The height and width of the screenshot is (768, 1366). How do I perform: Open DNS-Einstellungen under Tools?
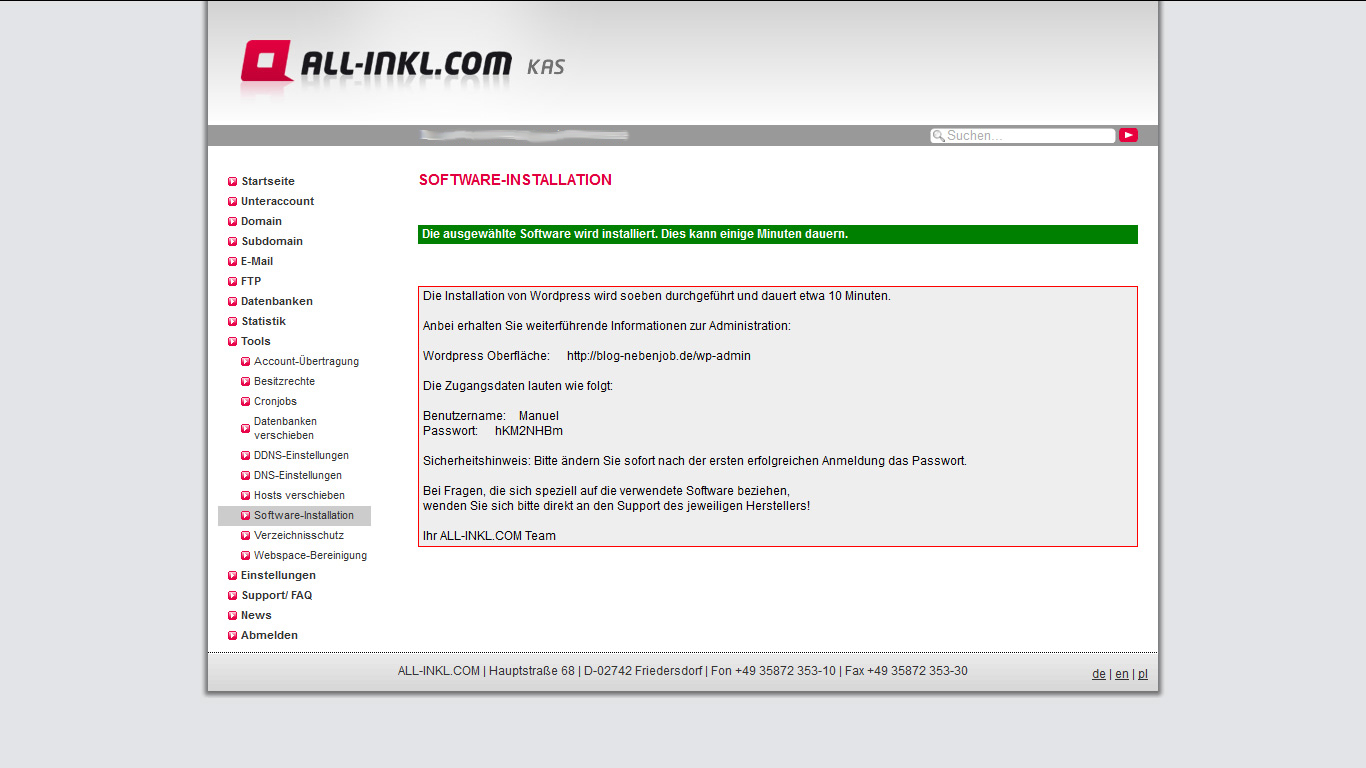coord(298,475)
